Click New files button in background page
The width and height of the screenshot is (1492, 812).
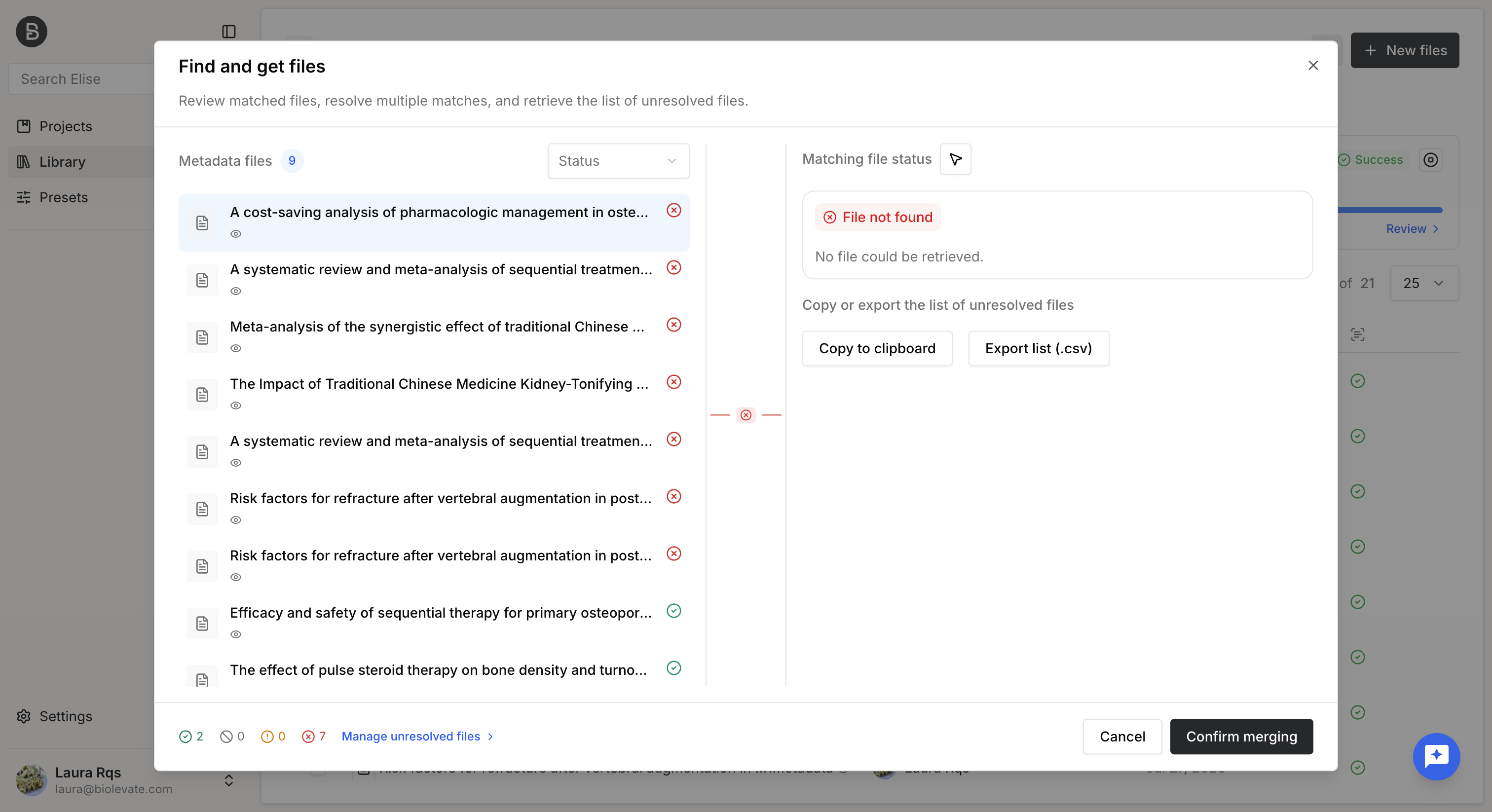coord(1405,50)
